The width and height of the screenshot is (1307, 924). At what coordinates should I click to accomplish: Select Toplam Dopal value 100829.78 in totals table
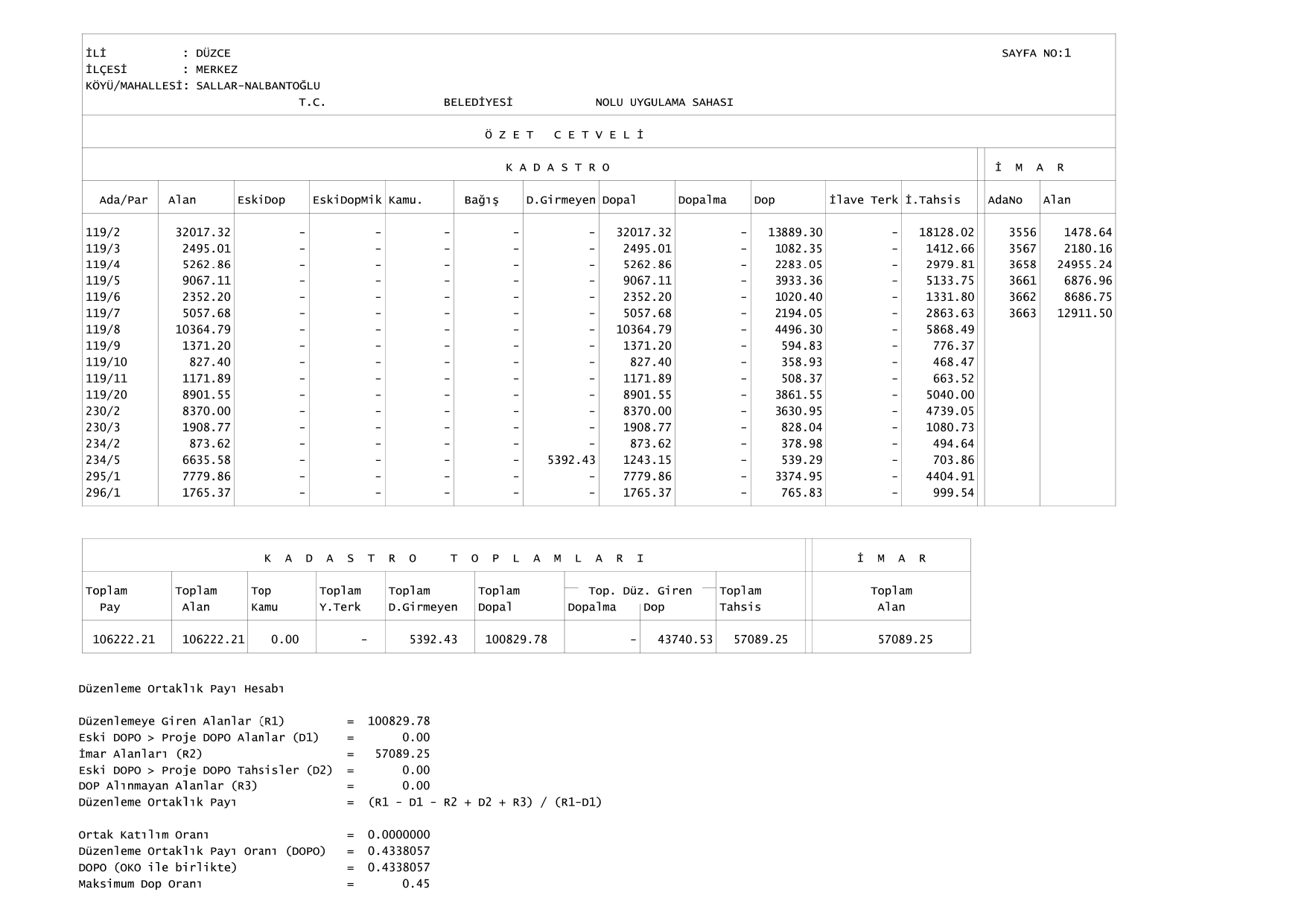[x=516, y=639]
